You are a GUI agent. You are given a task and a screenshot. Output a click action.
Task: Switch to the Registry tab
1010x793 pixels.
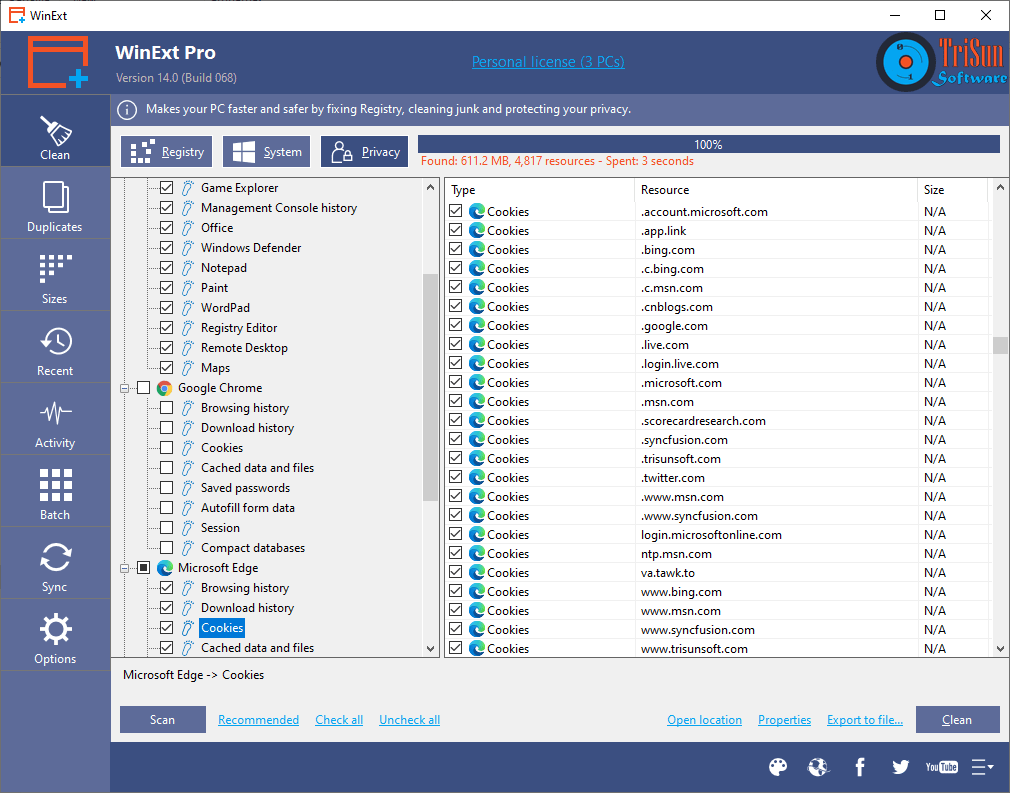tap(166, 151)
